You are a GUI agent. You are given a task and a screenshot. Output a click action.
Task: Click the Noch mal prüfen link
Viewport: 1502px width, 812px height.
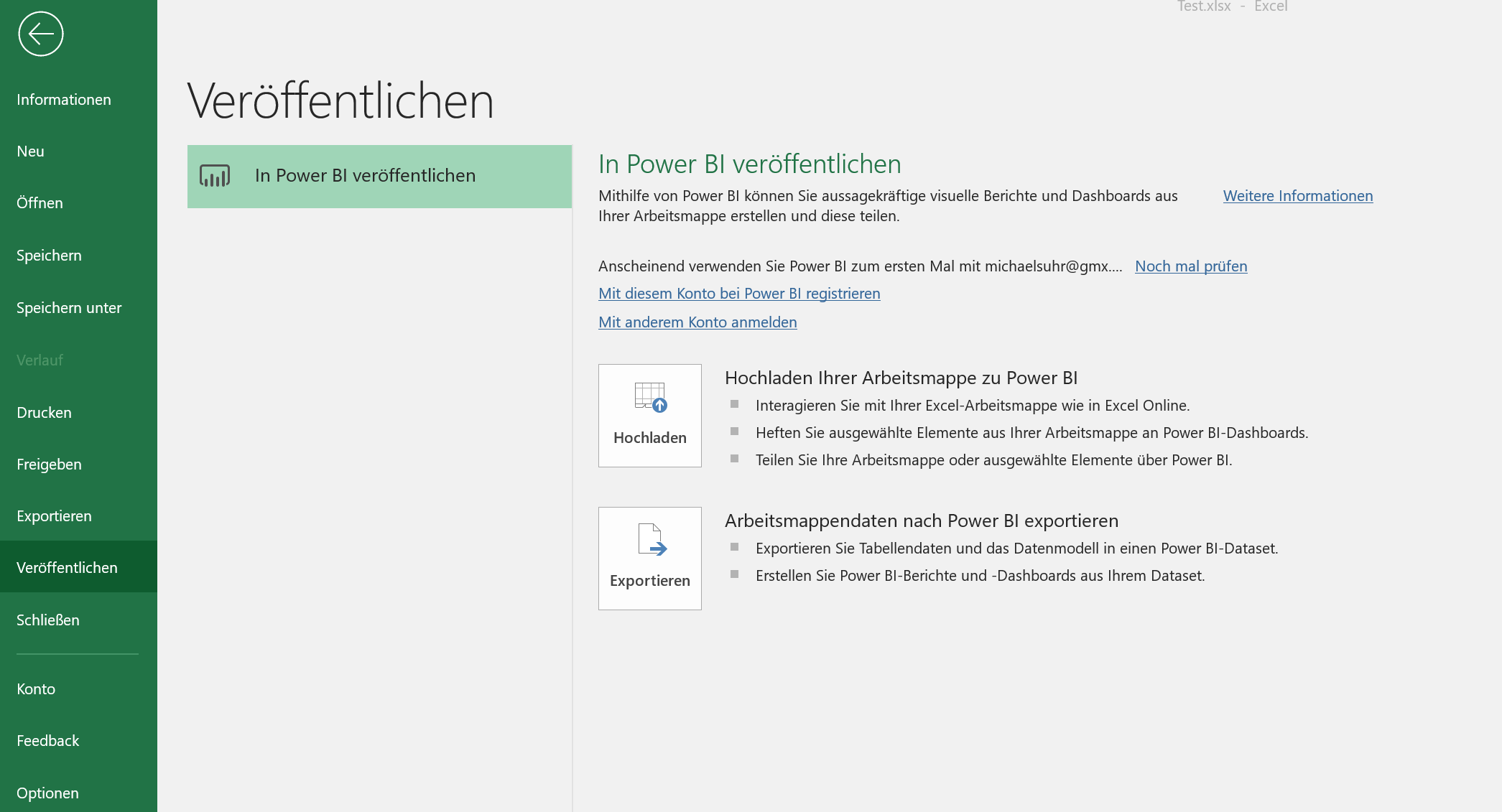pyautogui.click(x=1191, y=266)
